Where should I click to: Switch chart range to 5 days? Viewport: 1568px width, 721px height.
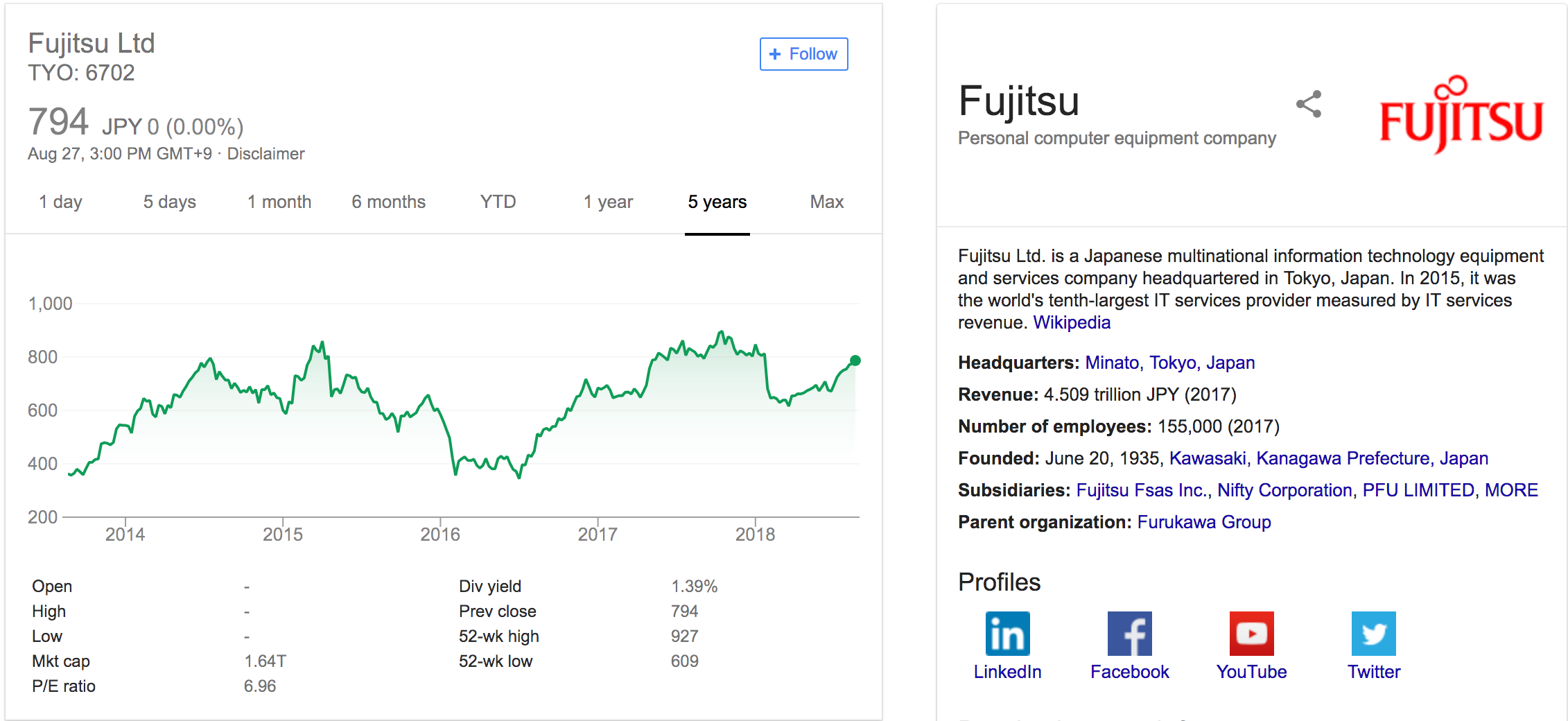pyautogui.click(x=169, y=202)
